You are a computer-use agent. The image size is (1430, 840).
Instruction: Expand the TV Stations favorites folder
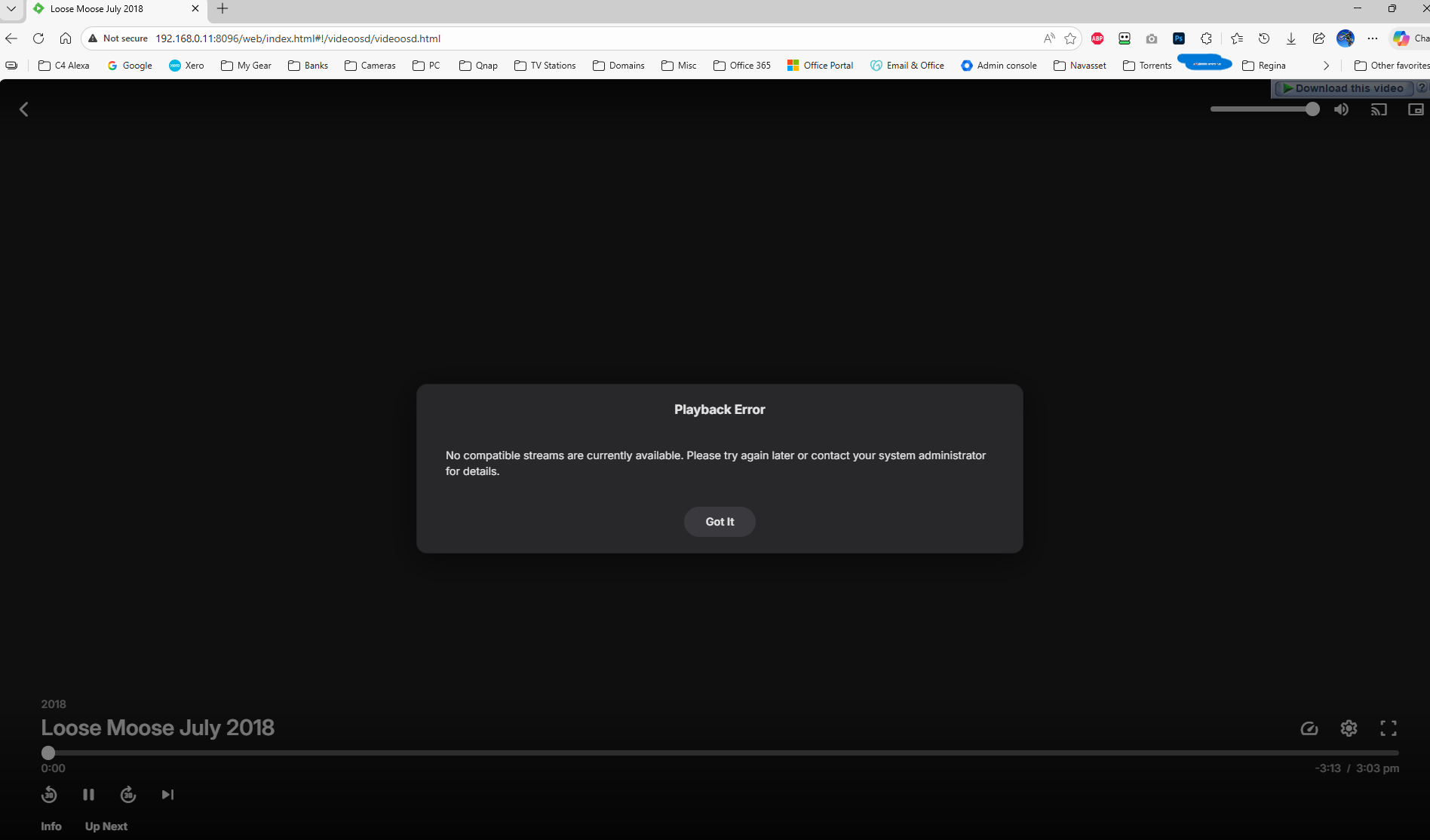point(545,66)
